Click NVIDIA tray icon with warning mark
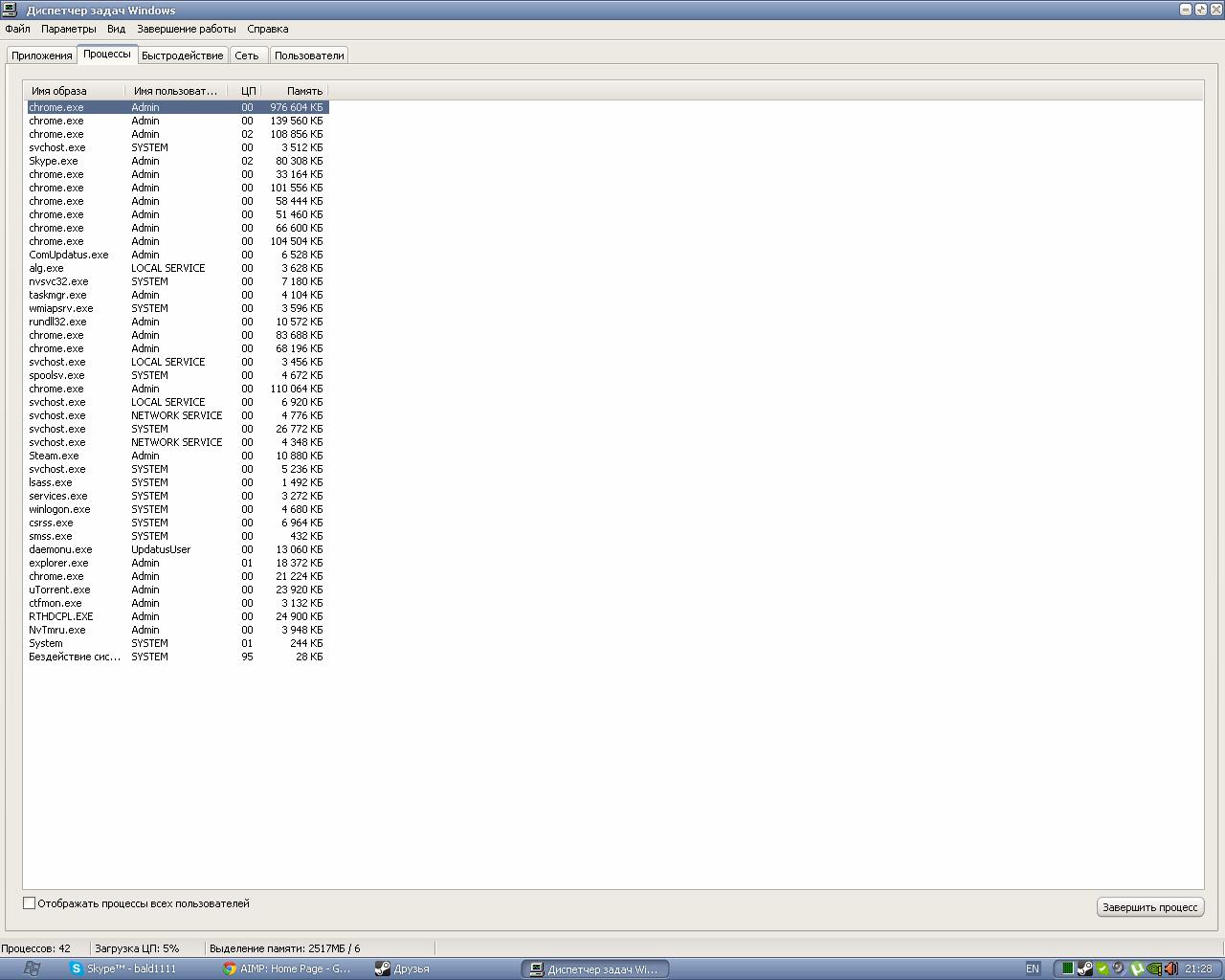 pos(1154,969)
